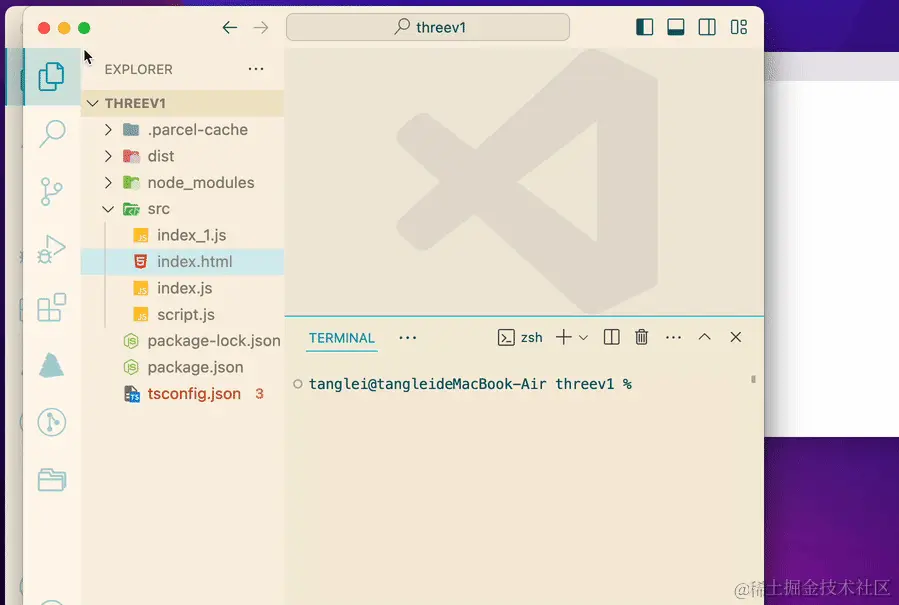The image size is (899, 605).
Task: Create a new terminal with plus icon
Action: pyautogui.click(x=564, y=337)
